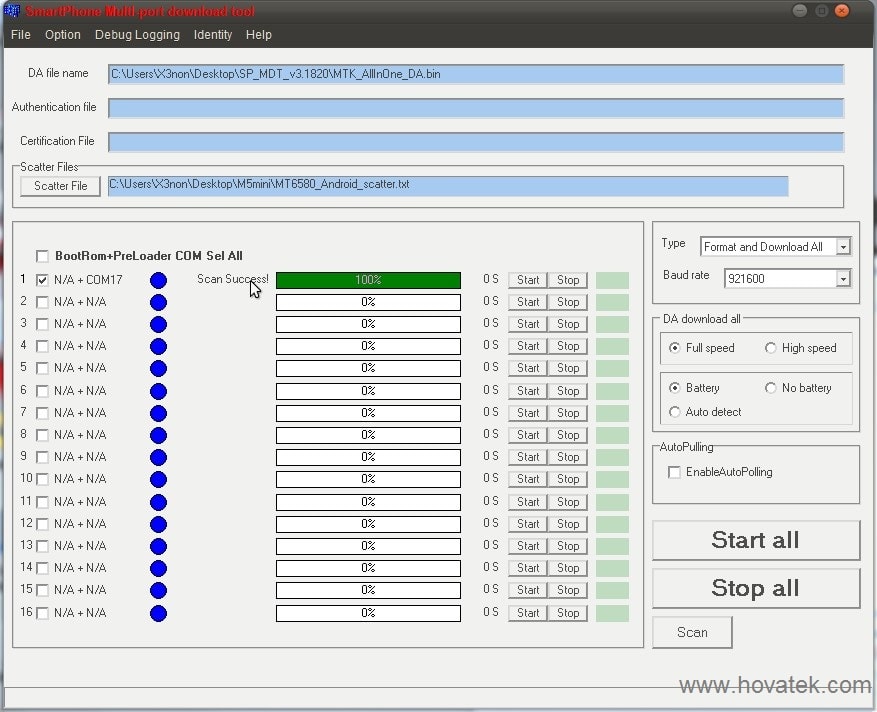Screen dimensions: 877x712
Task: Click the SmartPhone tool icon in title bar
Action: 12,10
